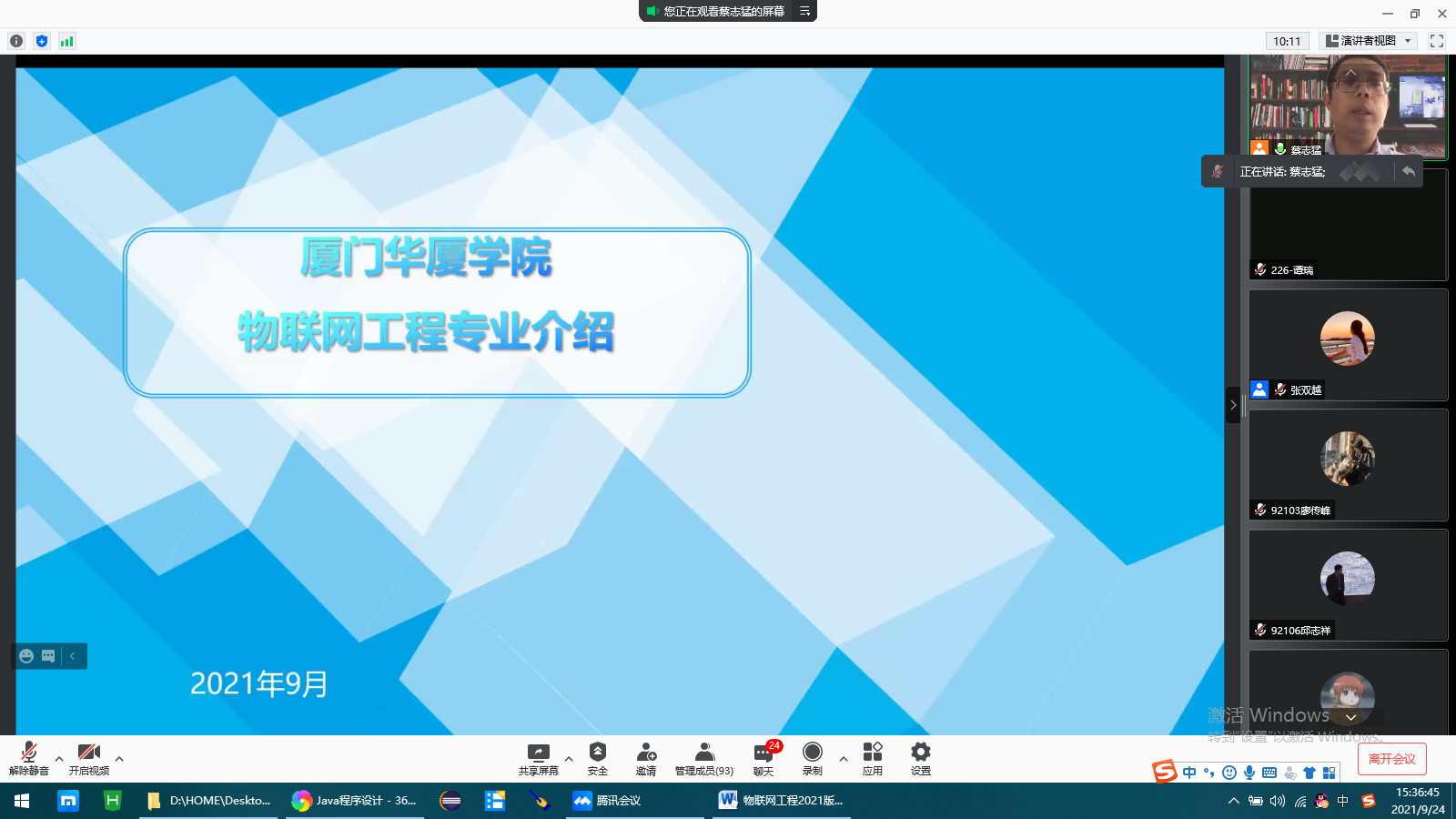The image size is (1456, 819).
Task: Switch to 腾讯会议 in the taskbar
Action: (x=607, y=801)
